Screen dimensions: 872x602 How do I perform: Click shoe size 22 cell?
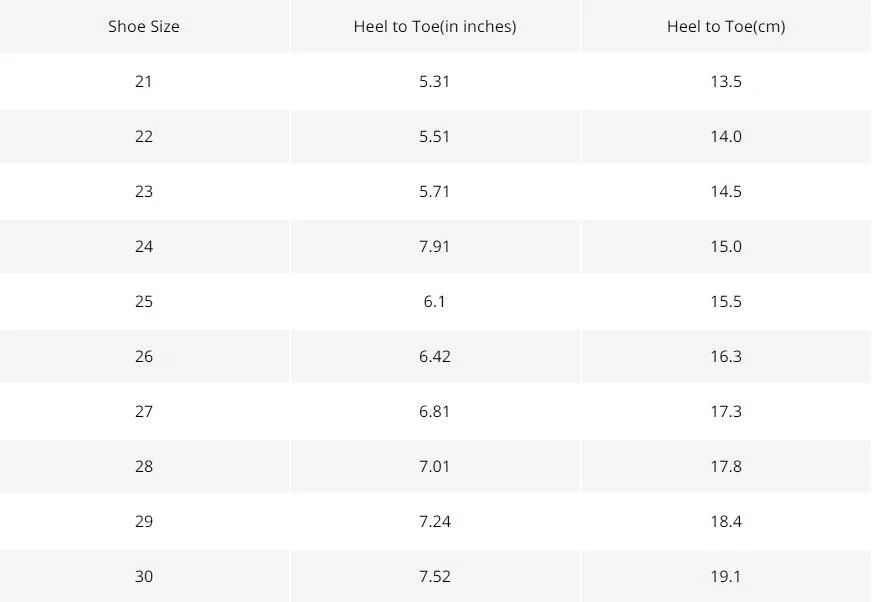coord(143,136)
